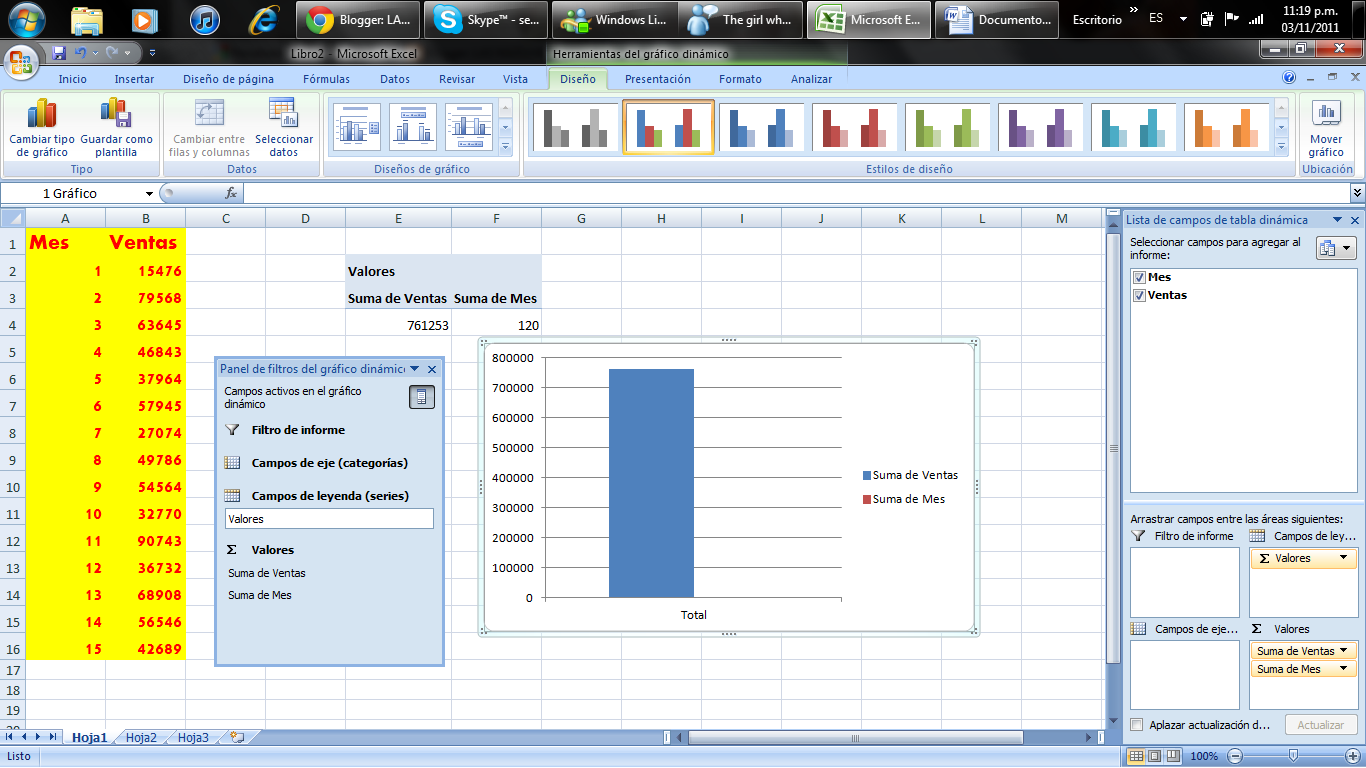Open the Suma de Mes dropdown
Image resolution: width=1366 pixels, height=768 pixels.
click(x=1344, y=668)
